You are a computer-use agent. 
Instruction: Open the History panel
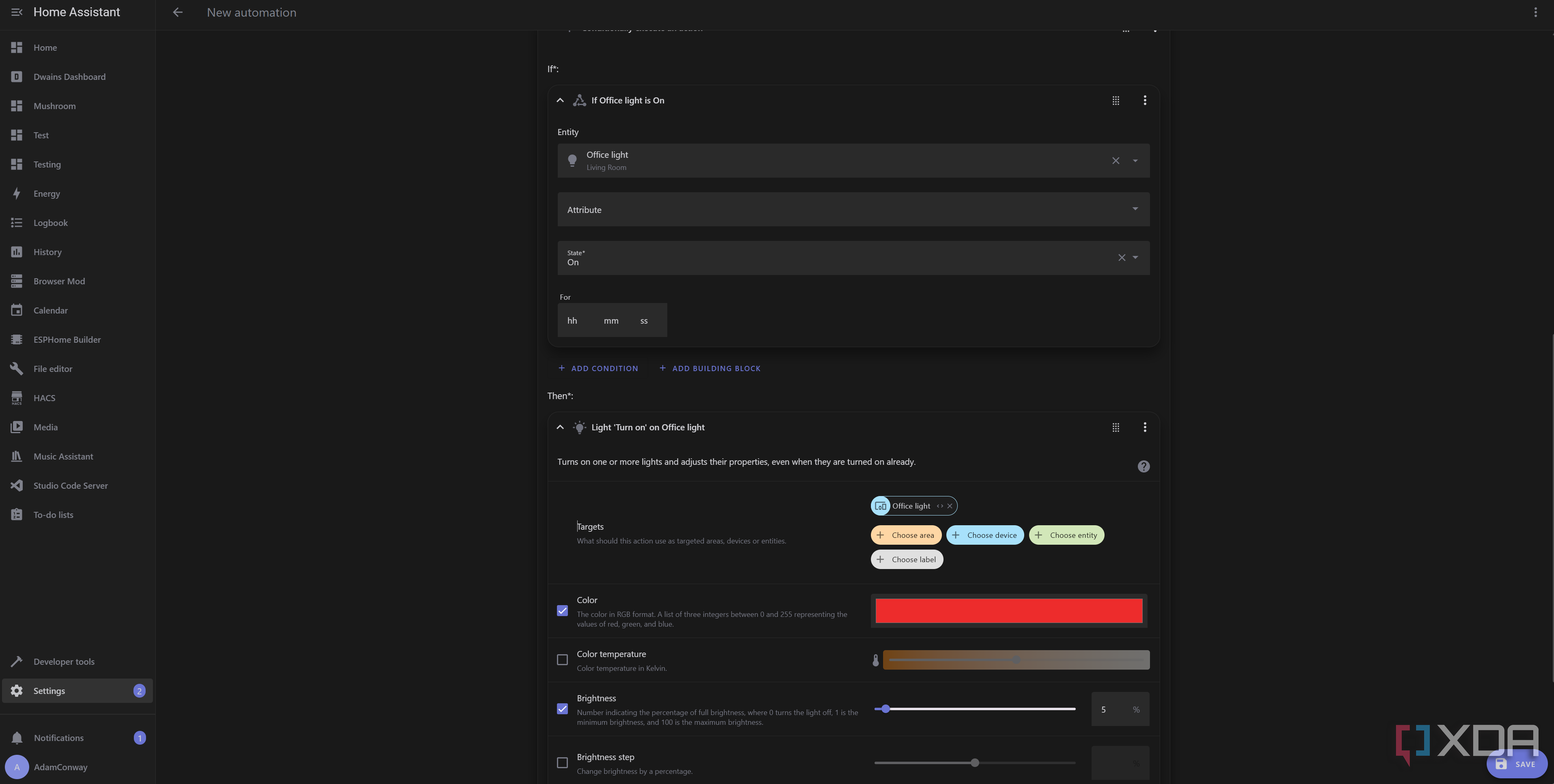(77, 252)
